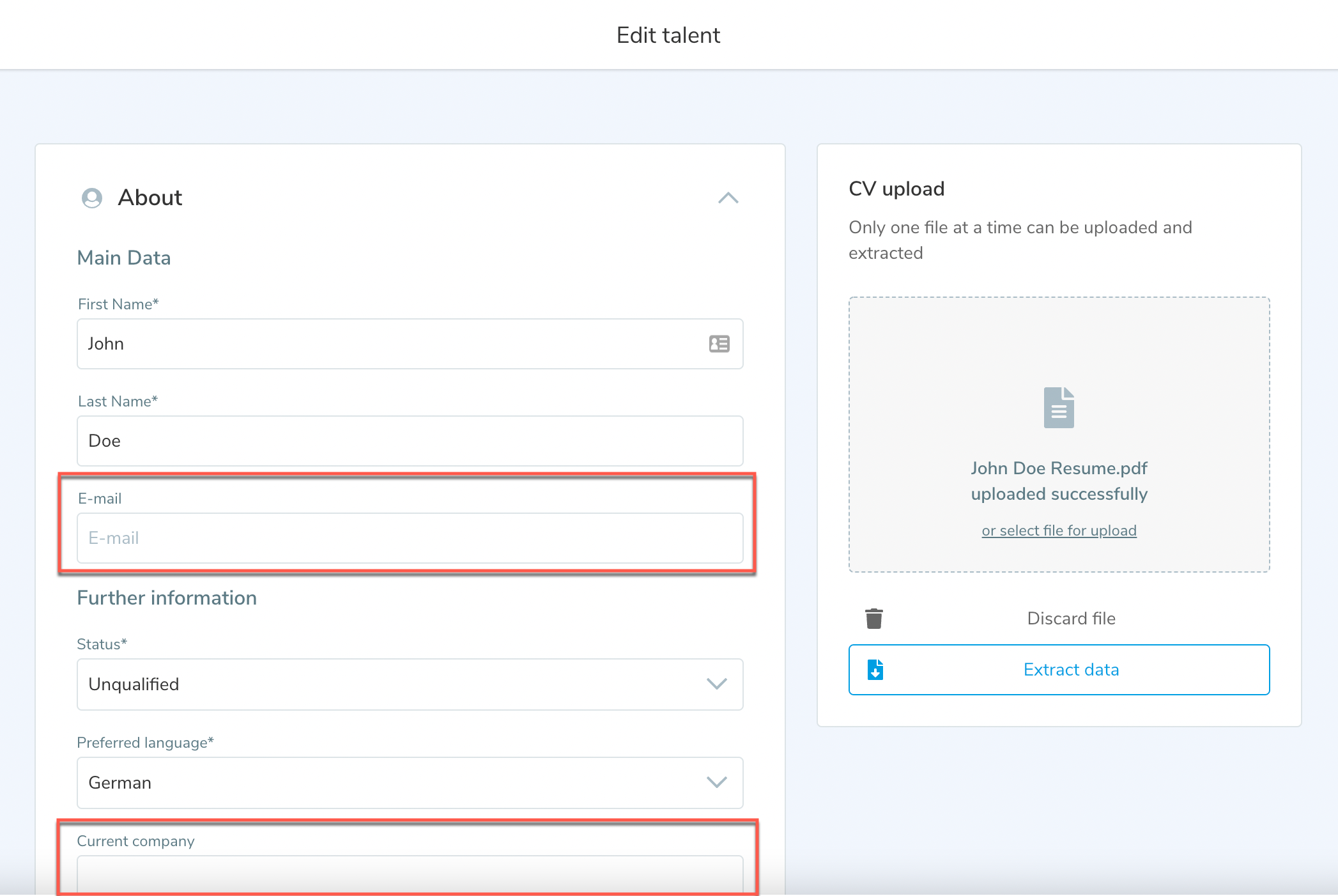Click the About profile avatar icon

coord(92,198)
